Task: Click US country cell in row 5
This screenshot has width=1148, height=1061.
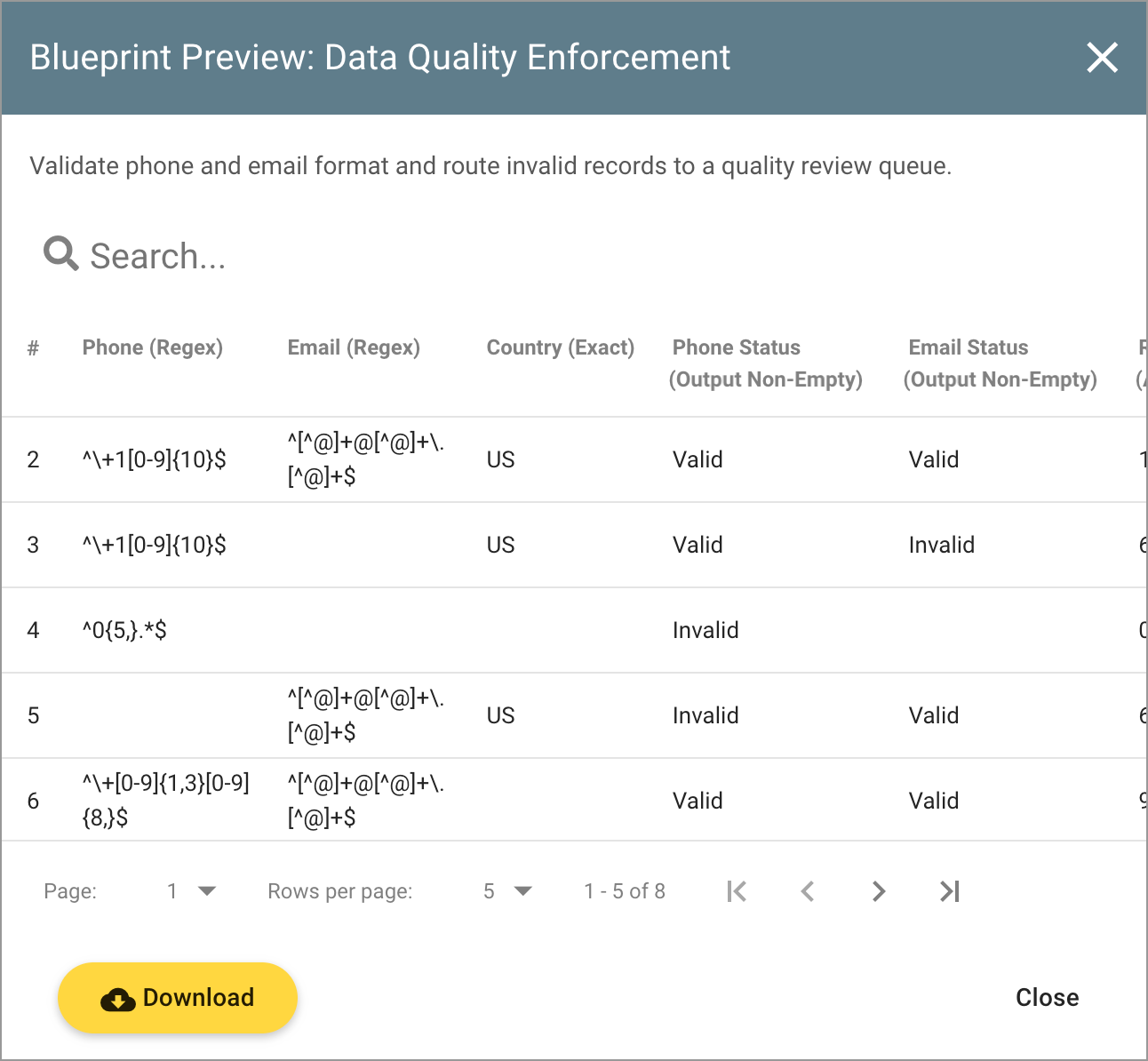Action: [x=501, y=715]
